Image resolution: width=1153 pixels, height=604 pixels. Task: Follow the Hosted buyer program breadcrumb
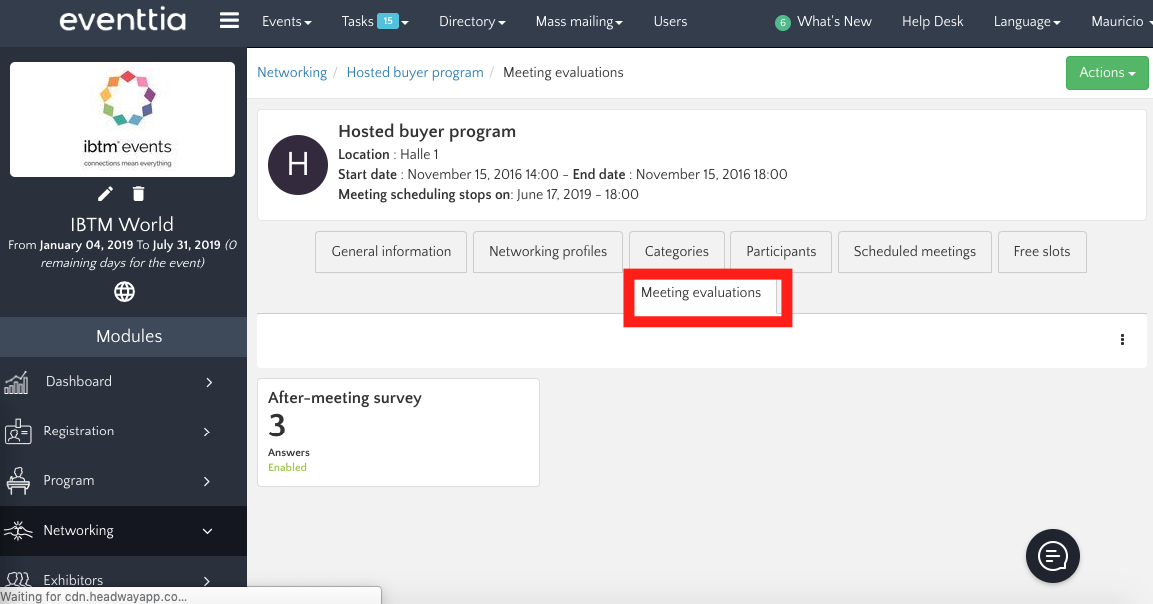414,72
